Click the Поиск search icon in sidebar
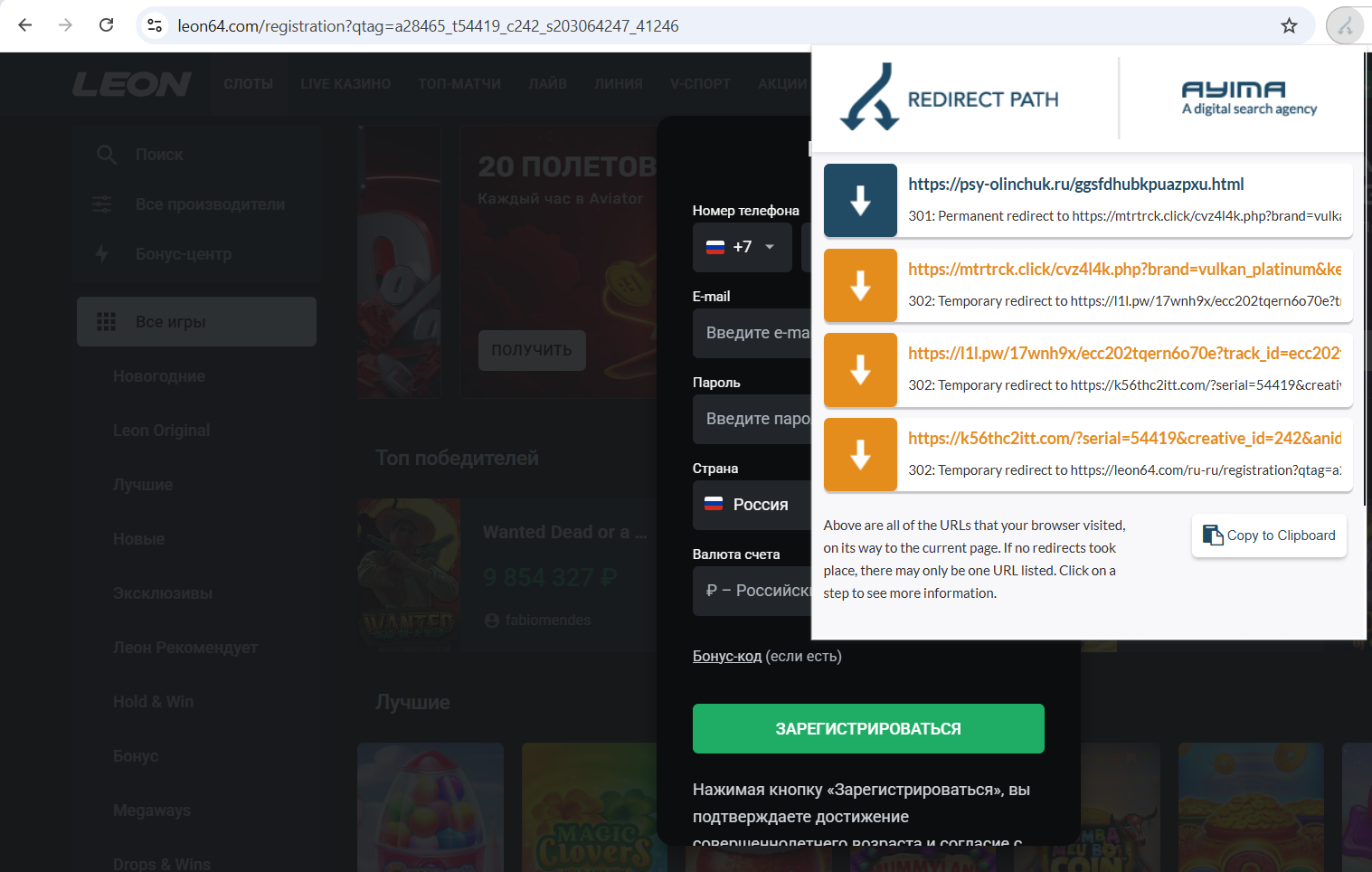 (x=107, y=155)
